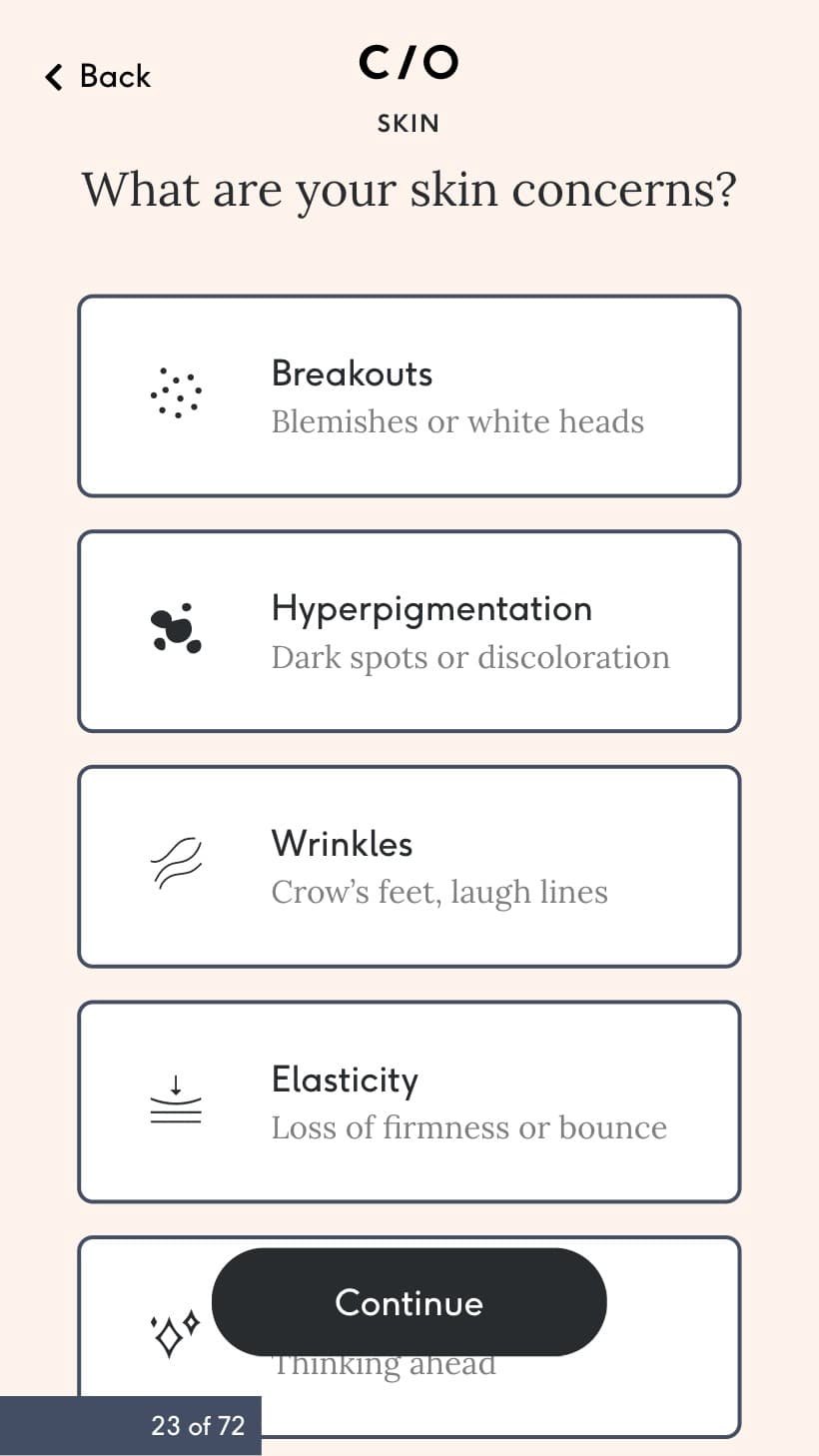
Task: Click the C/O logo at top
Action: [x=409, y=63]
